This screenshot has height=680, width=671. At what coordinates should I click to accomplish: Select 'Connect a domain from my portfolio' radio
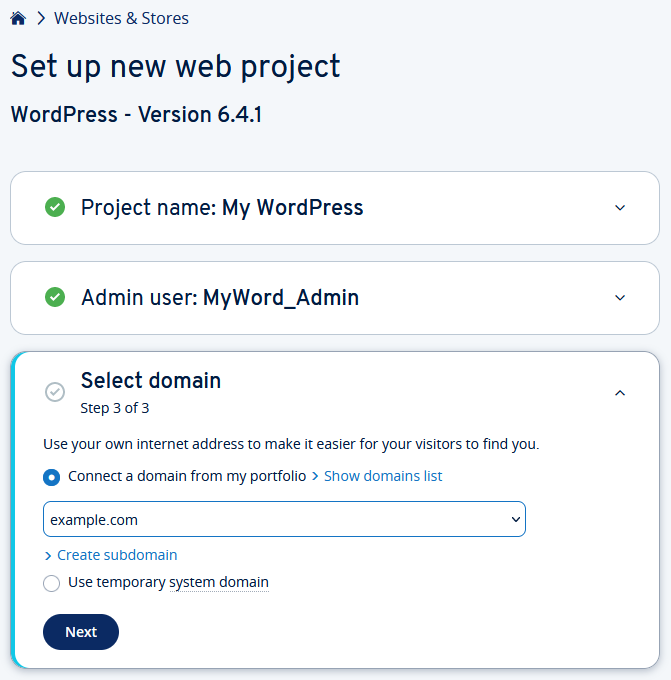(x=52, y=477)
